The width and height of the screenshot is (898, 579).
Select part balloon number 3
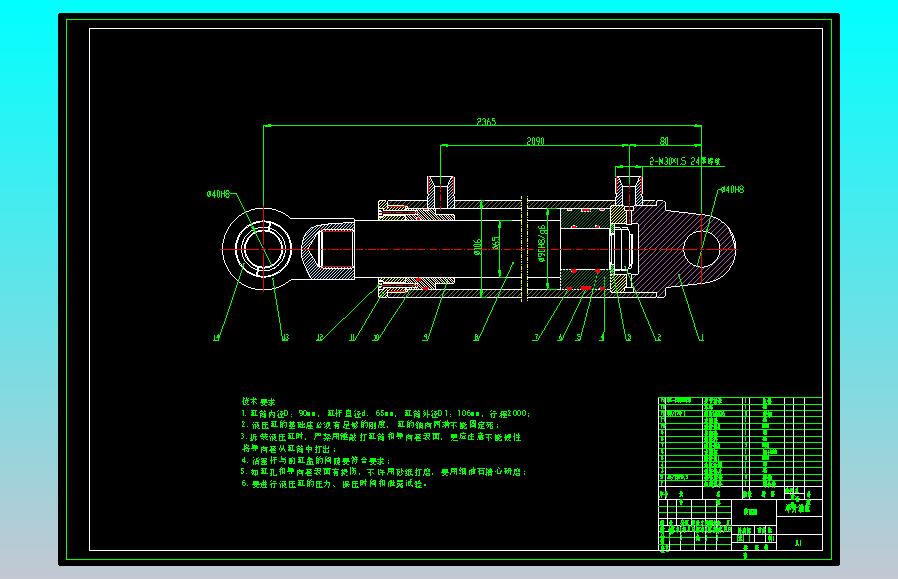tap(628, 338)
